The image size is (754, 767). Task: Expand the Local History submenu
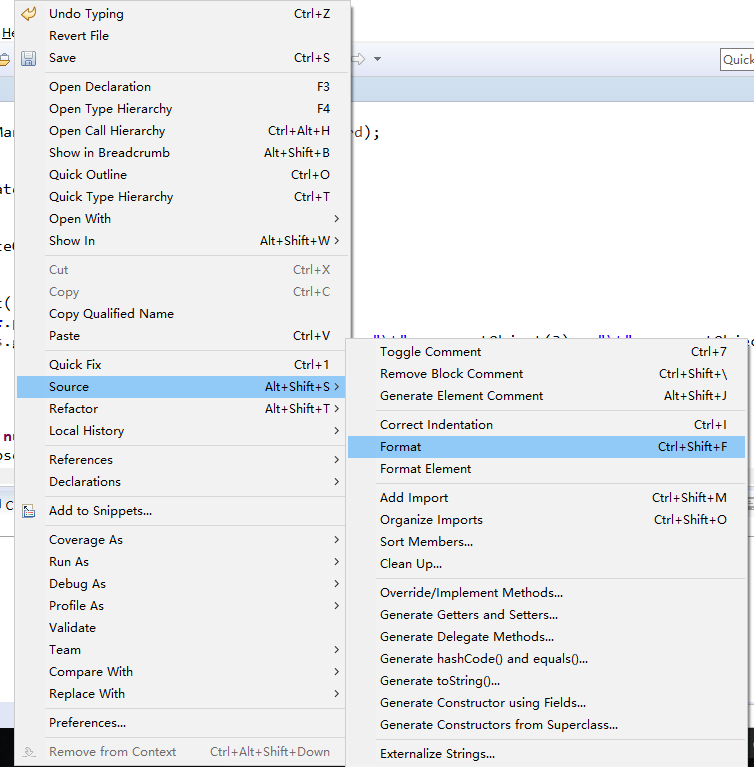[182, 430]
